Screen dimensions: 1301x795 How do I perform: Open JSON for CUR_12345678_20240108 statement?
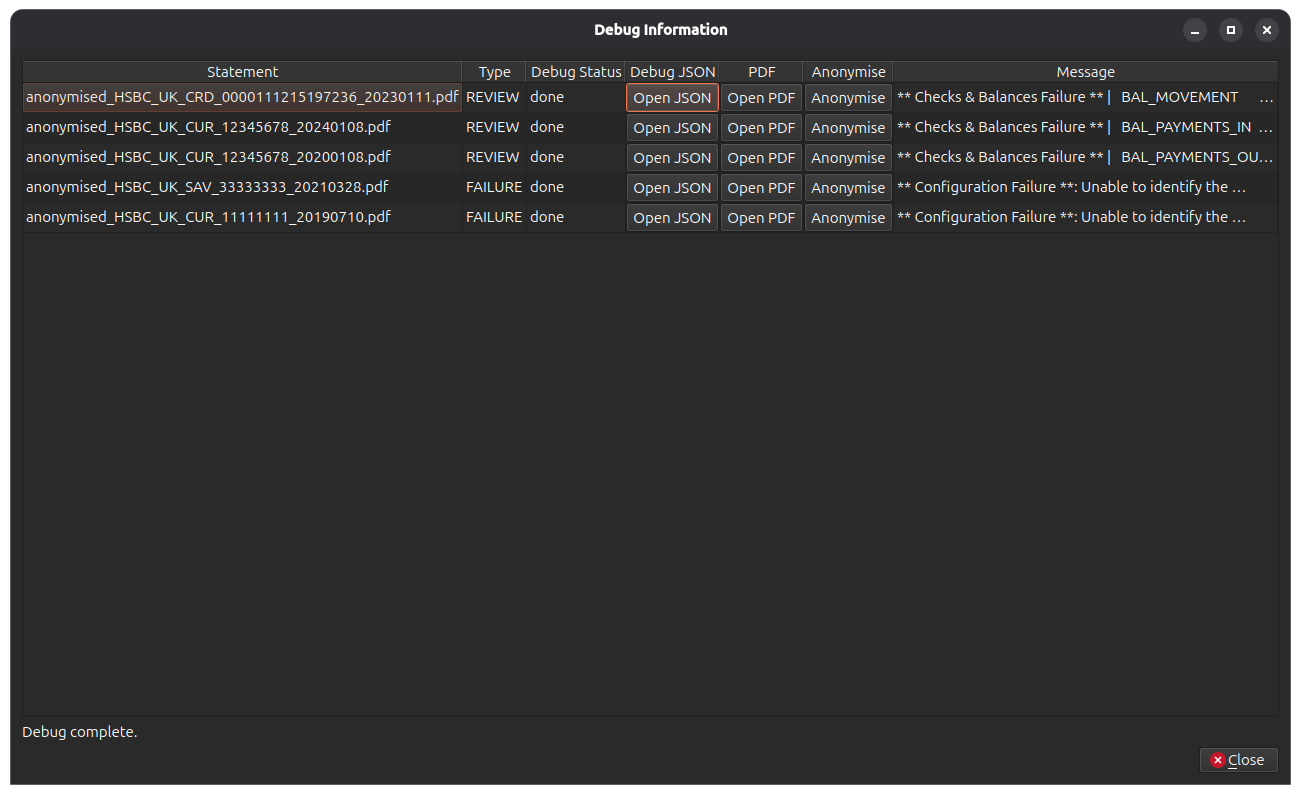tap(672, 128)
